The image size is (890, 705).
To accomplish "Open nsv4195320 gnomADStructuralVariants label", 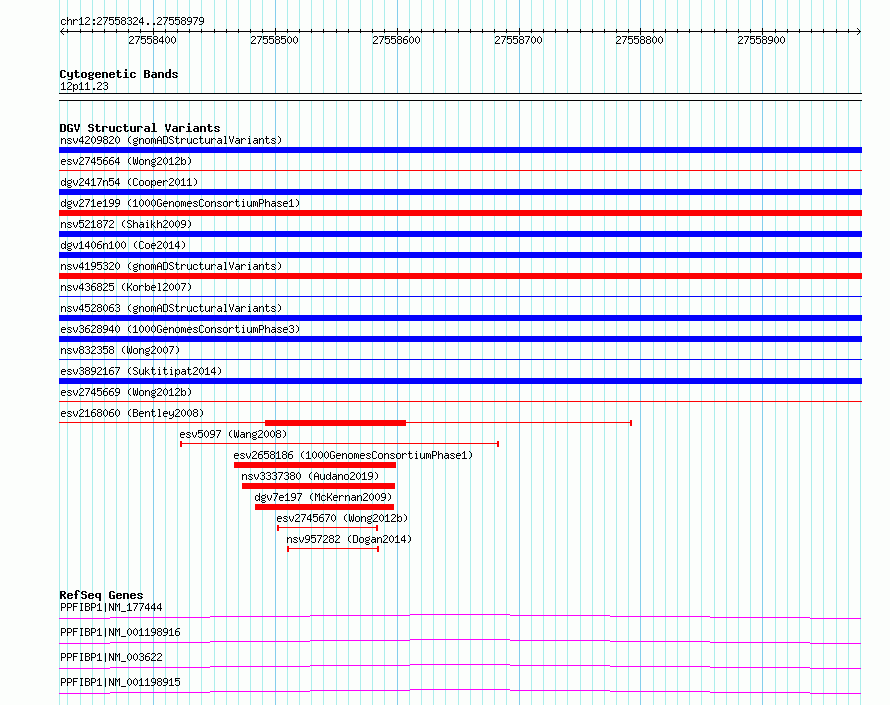I will pyautogui.click(x=171, y=266).
